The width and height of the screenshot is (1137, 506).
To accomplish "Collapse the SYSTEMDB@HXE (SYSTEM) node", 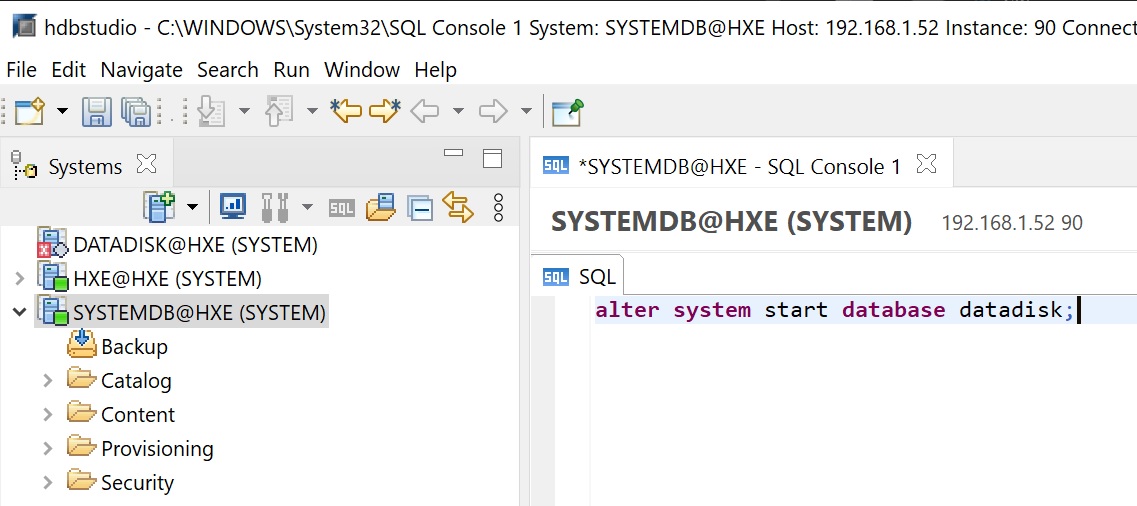I will (x=19, y=313).
